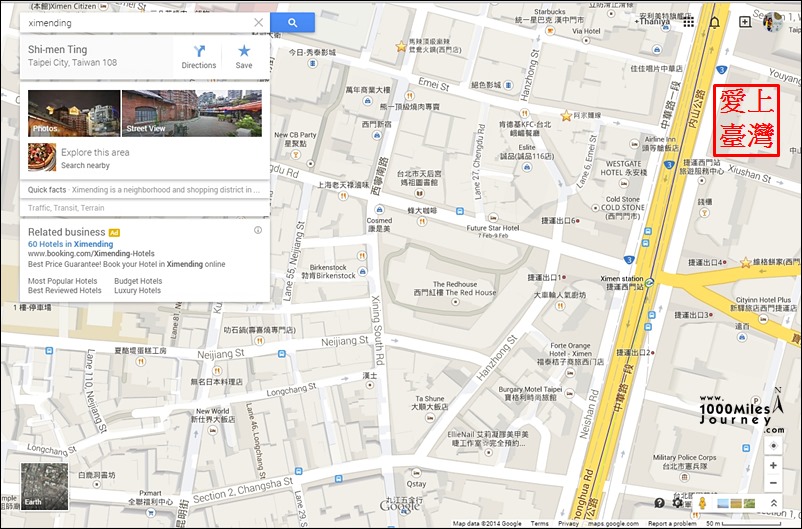
Task: Select 捷運出口1 exit label
Action: pyautogui.click(x=546, y=277)
